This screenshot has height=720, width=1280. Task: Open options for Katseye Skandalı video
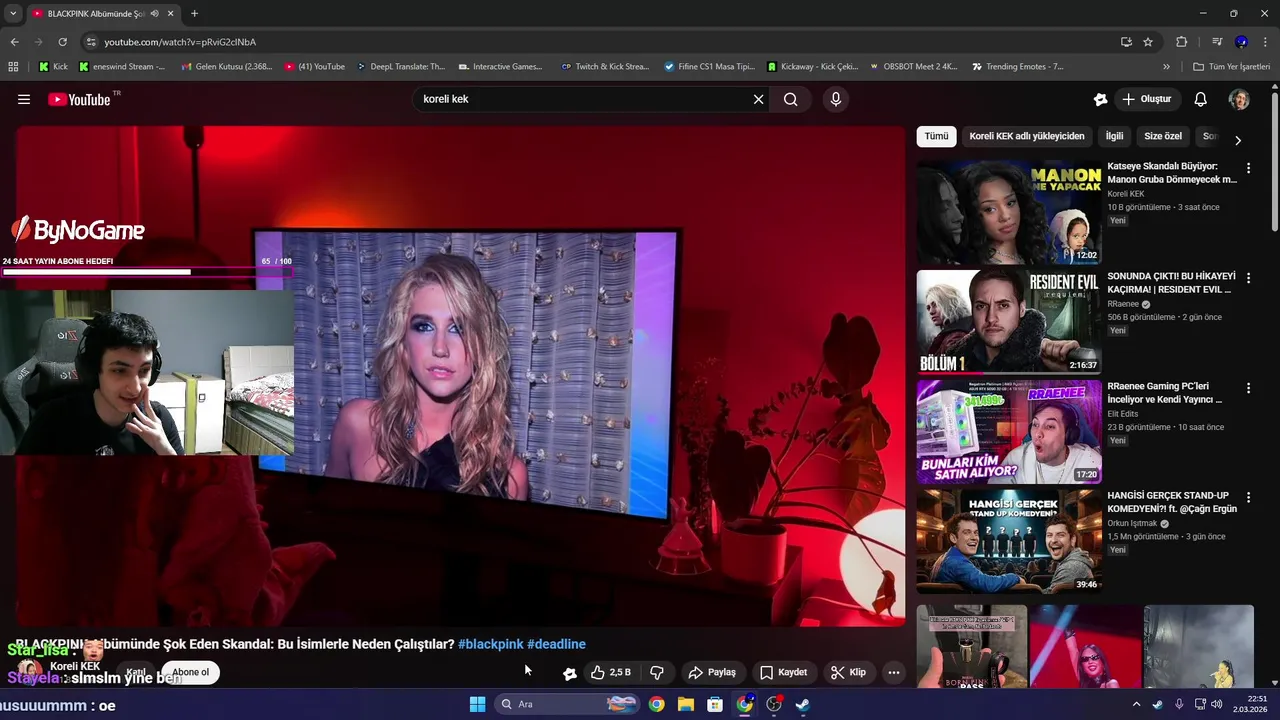pos(1248,168)
